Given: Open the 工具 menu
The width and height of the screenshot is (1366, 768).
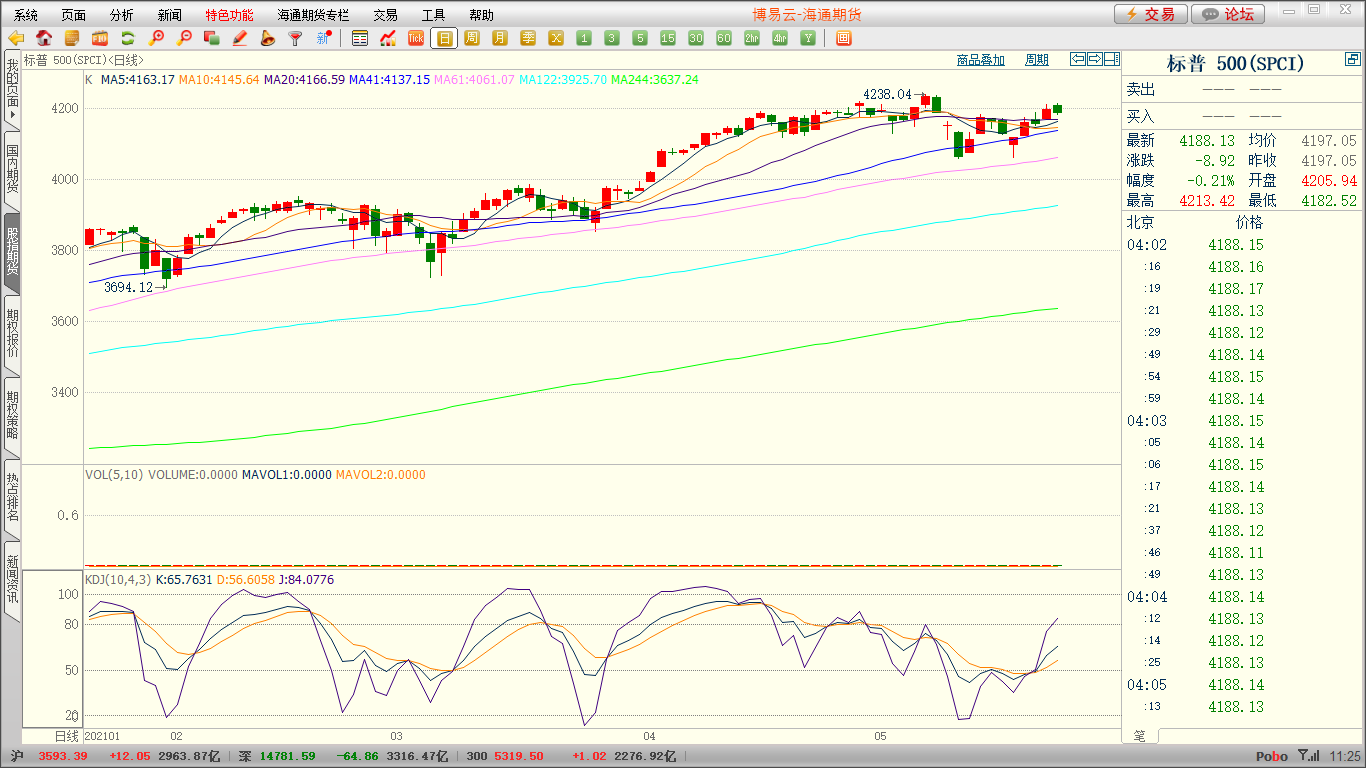Looking at the screenshot, I should point(433,15).
